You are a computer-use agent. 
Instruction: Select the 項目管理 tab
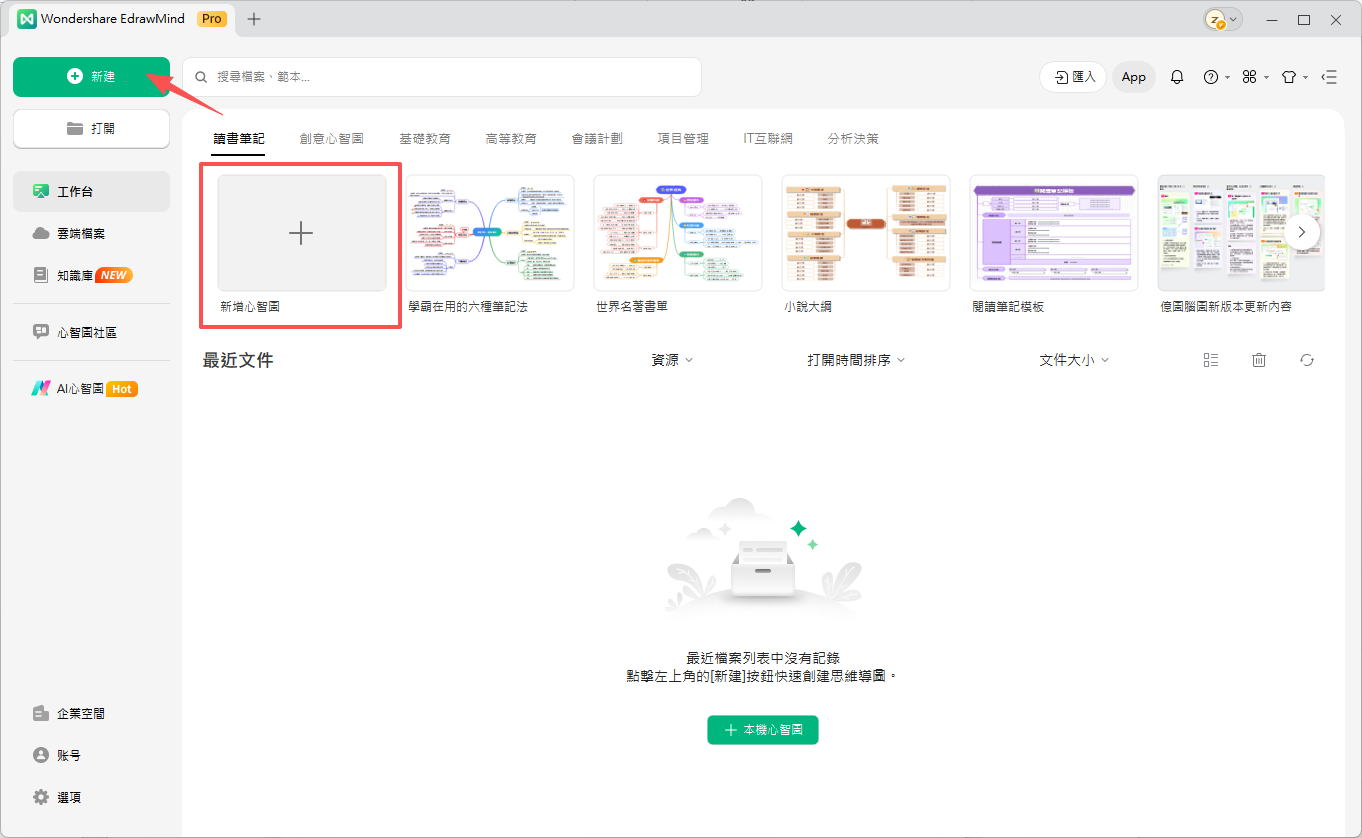(x=683, y=139)
